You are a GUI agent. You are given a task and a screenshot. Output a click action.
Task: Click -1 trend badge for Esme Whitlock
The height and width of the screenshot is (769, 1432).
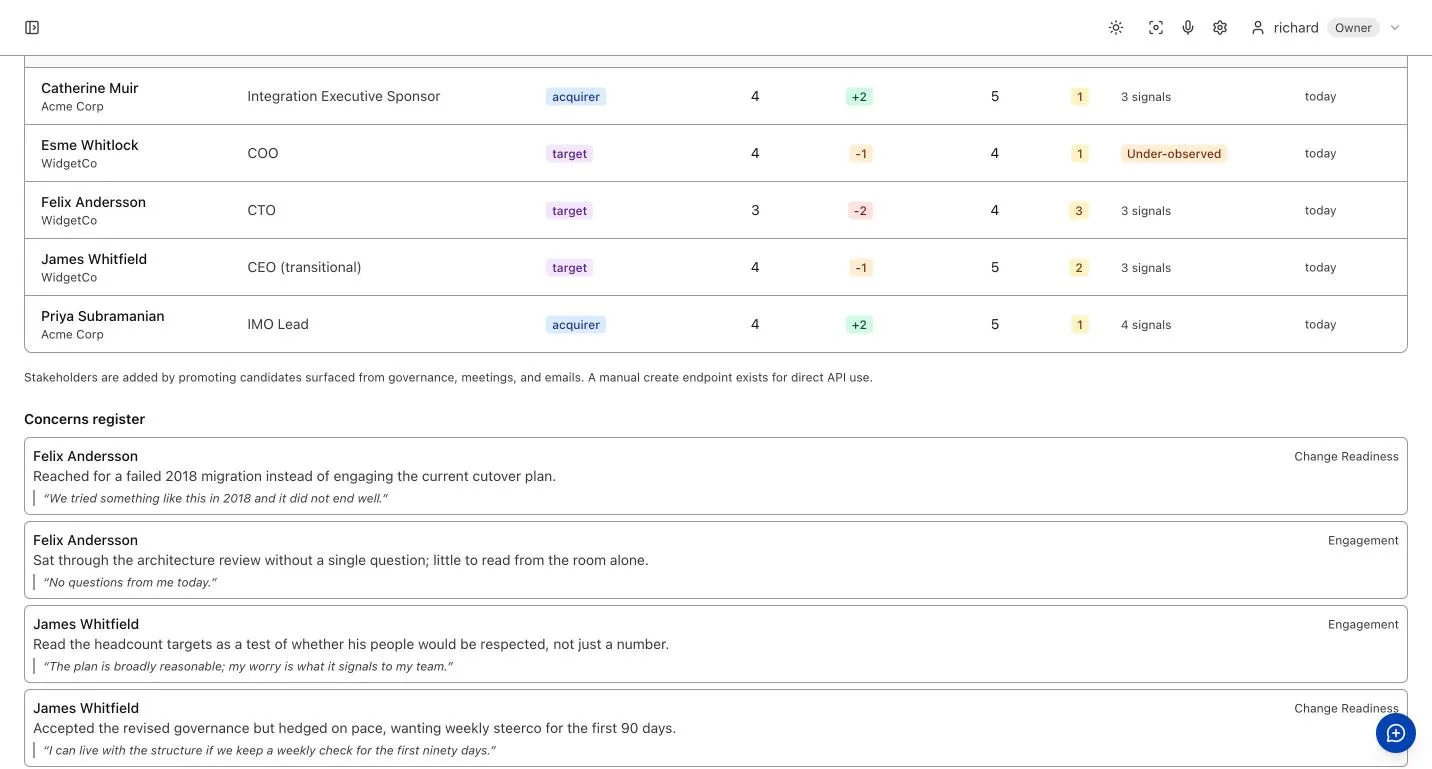pyautogui.click(x=861, y=154)
